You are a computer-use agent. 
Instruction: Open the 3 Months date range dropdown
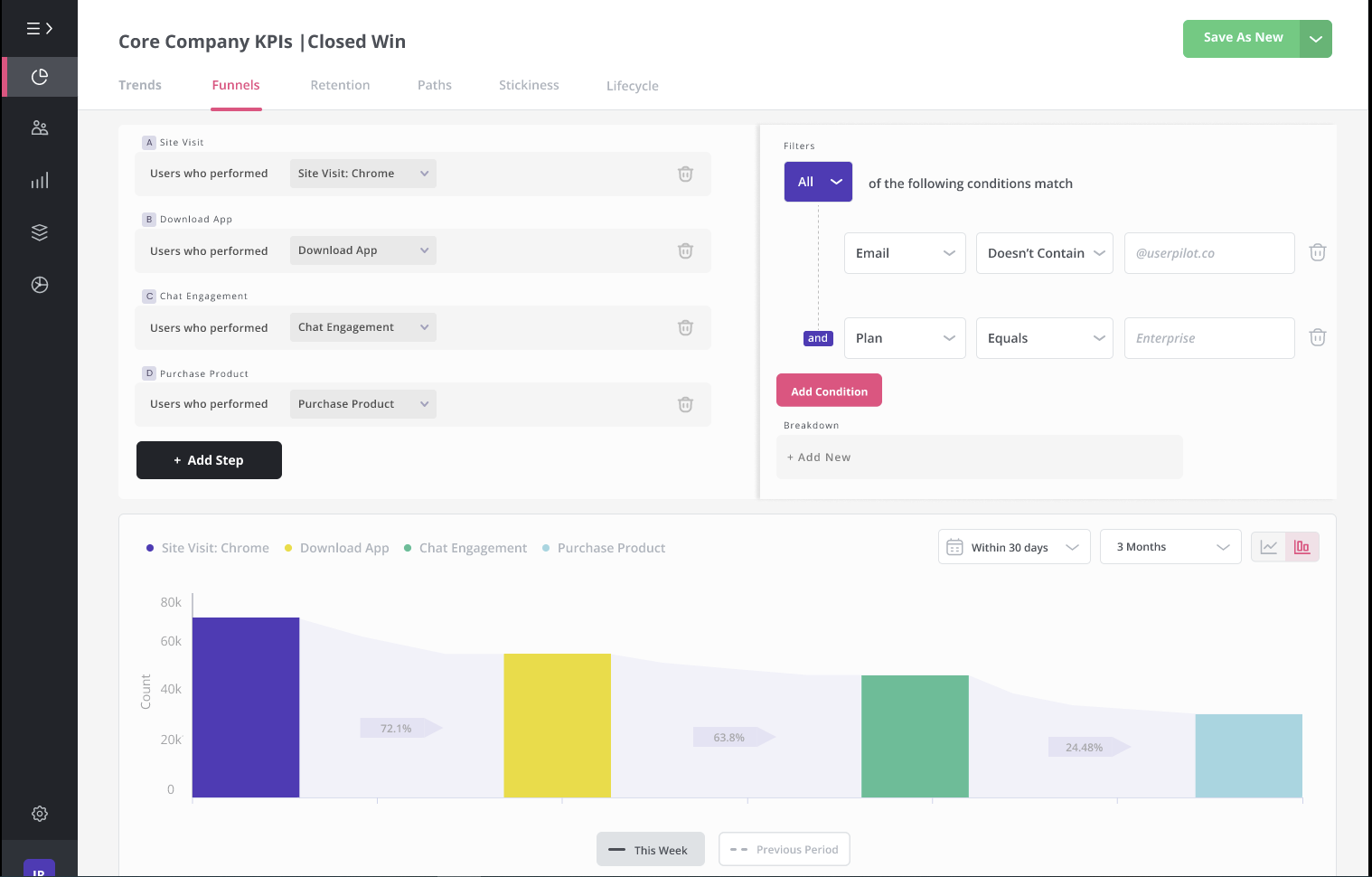[x=1170, y=546]
